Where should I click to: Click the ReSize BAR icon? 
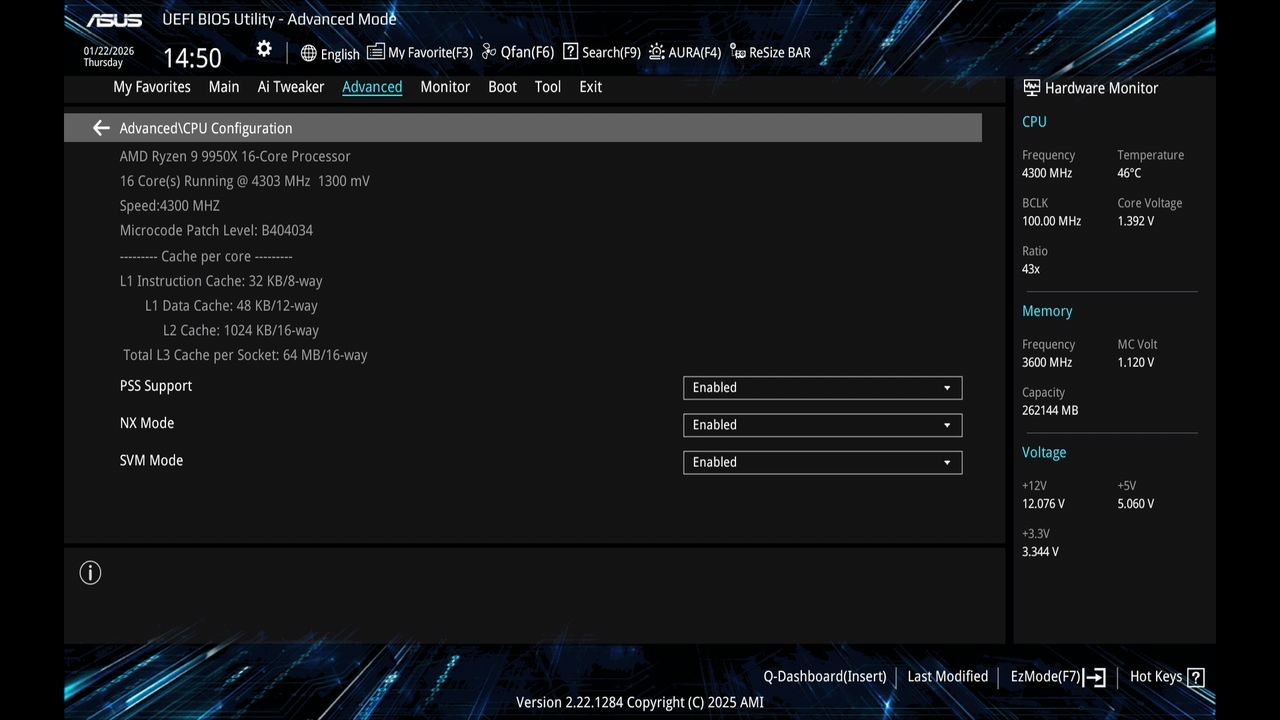(x=770, y=52)
